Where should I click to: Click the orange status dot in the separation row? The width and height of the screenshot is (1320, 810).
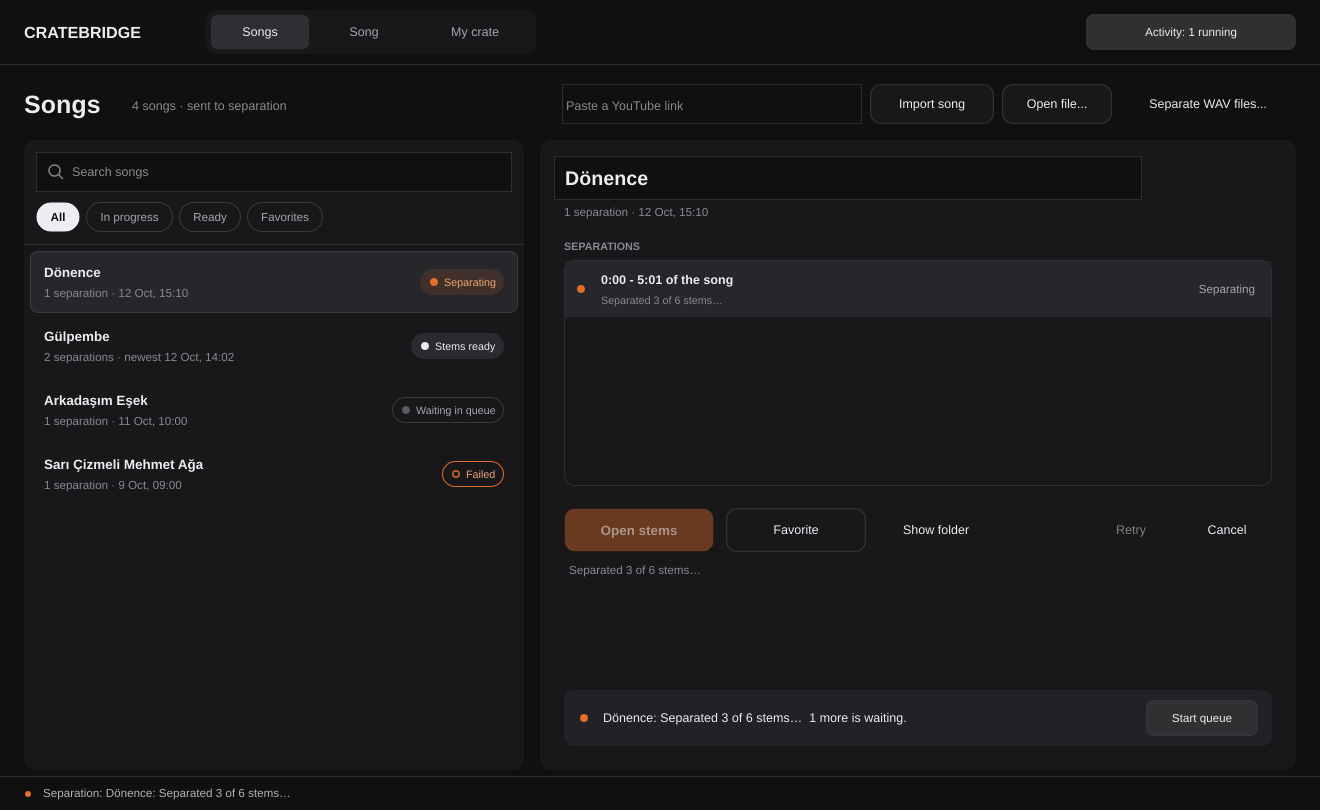click(581, 289)
